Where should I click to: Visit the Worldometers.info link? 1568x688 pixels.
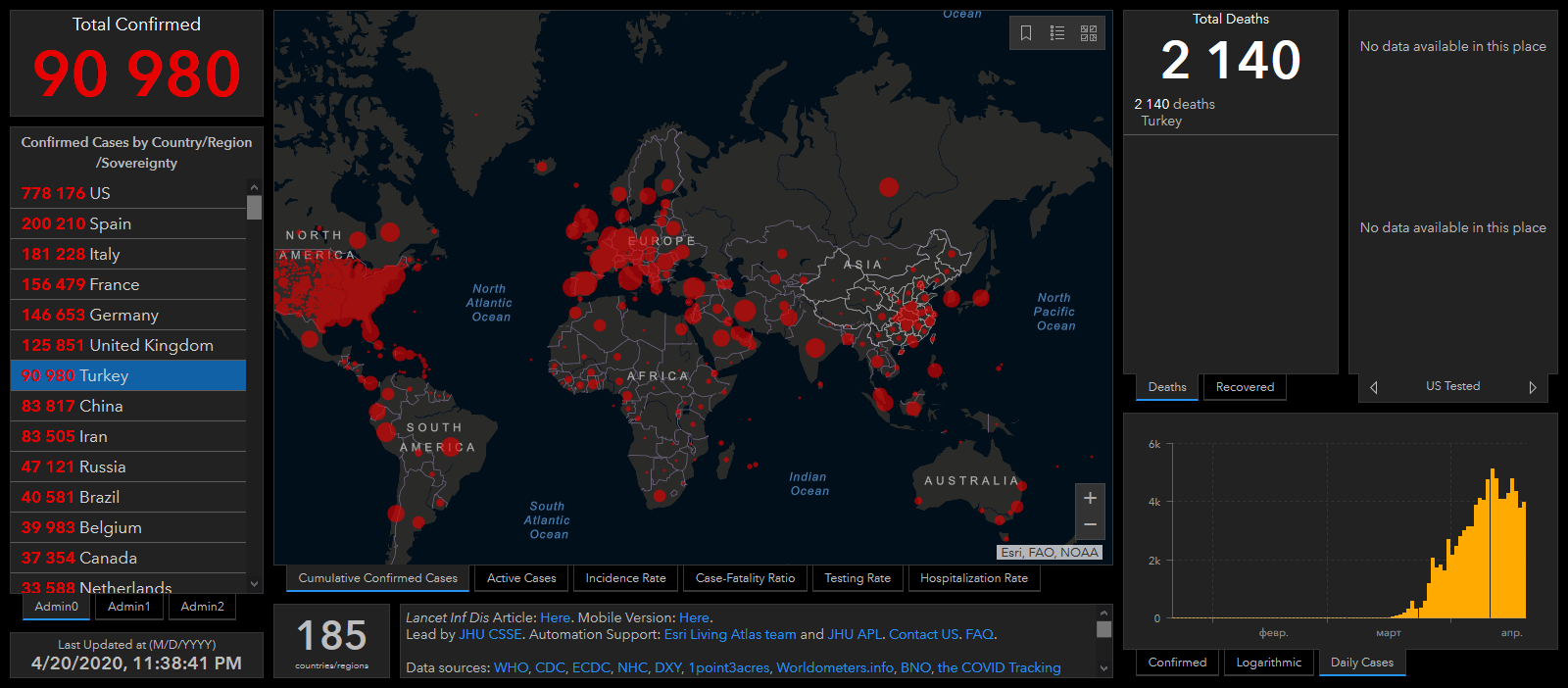[835, 667]
